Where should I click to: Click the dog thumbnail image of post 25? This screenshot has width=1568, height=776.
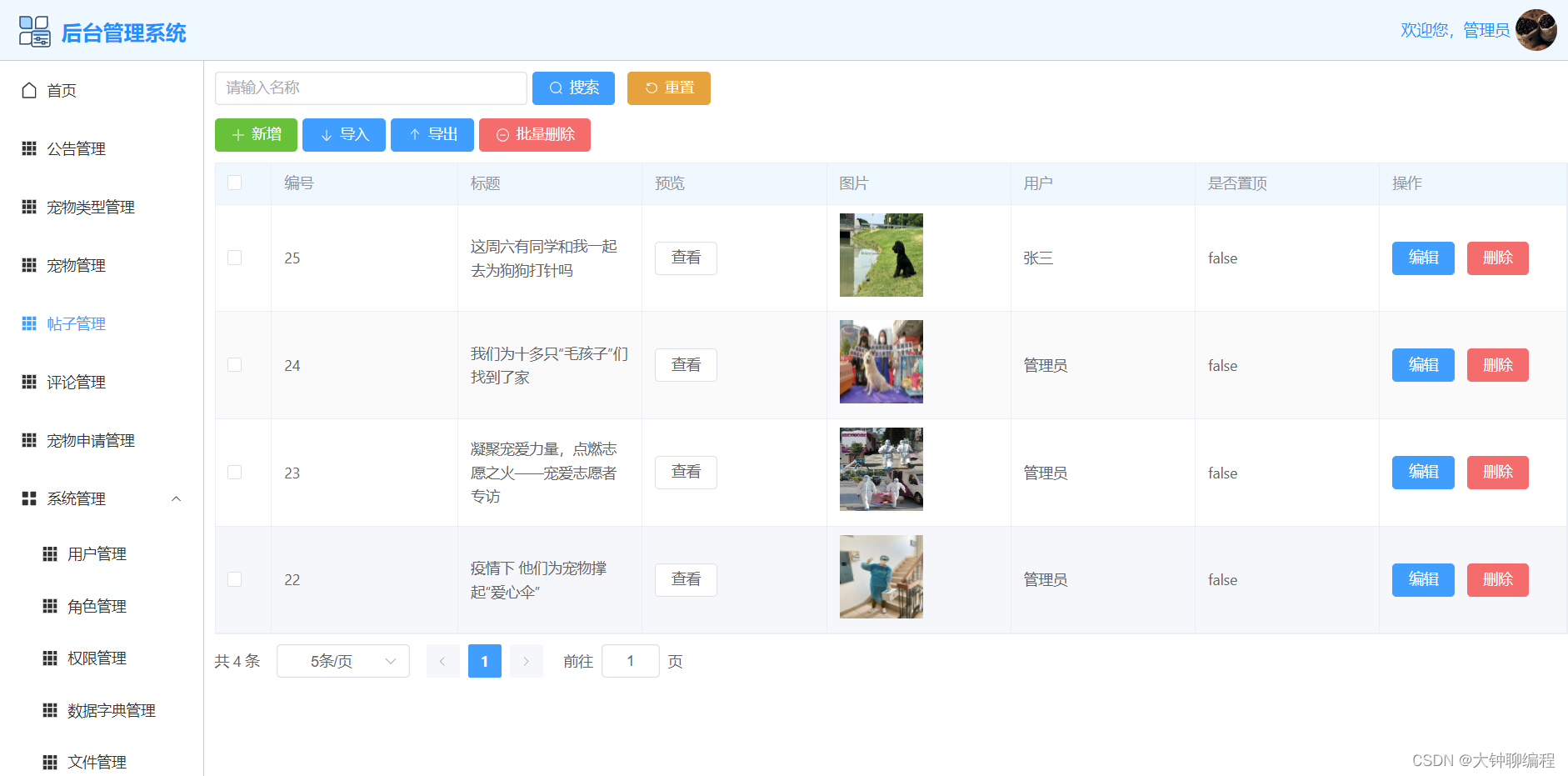pyautogui.click(x=881, y=255)
